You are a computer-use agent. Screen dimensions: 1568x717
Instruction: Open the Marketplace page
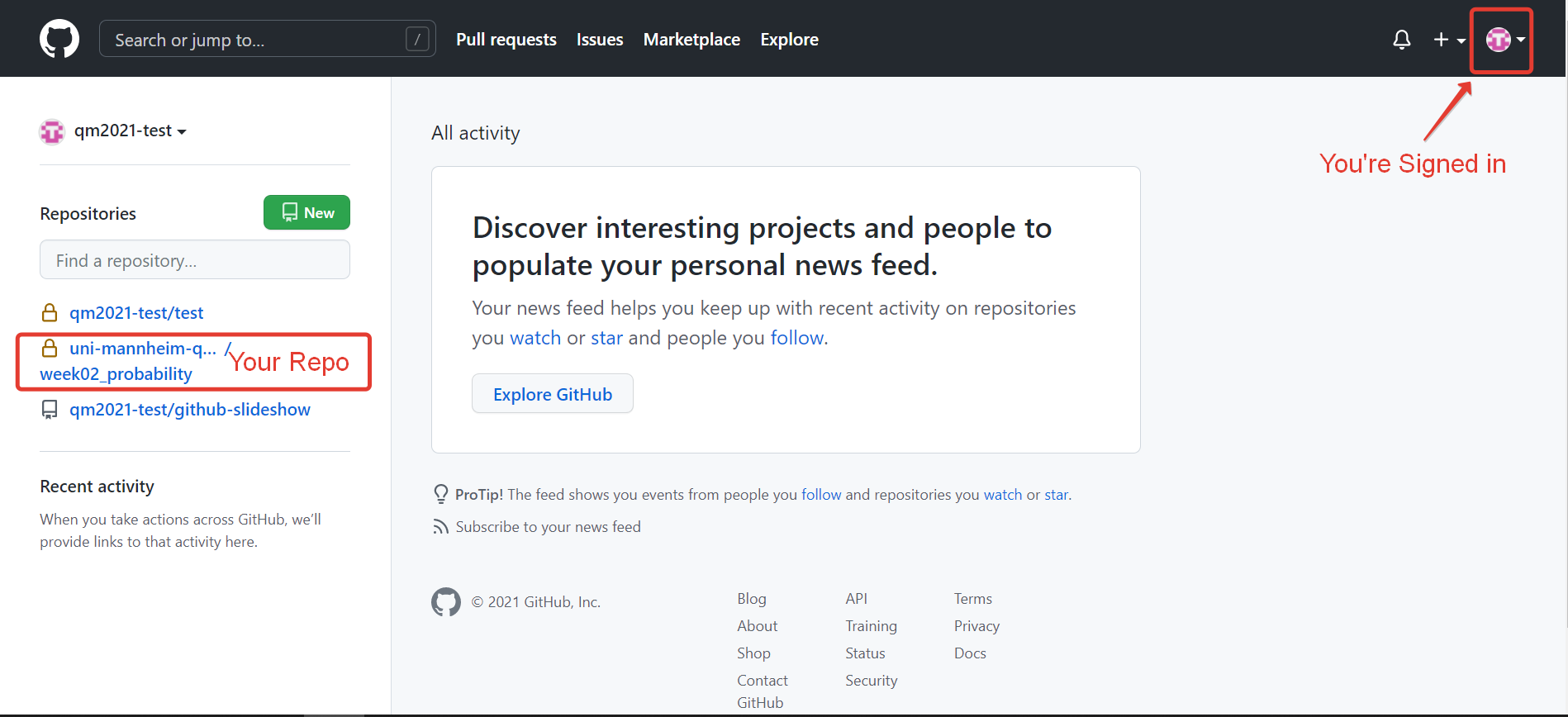691,40
